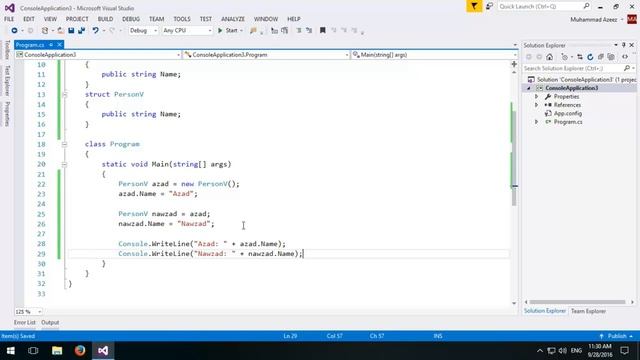The image size is (640, 360).
Task: Click Collapse All icon in Solution Explorer
Action: click(x=600, y=57)
